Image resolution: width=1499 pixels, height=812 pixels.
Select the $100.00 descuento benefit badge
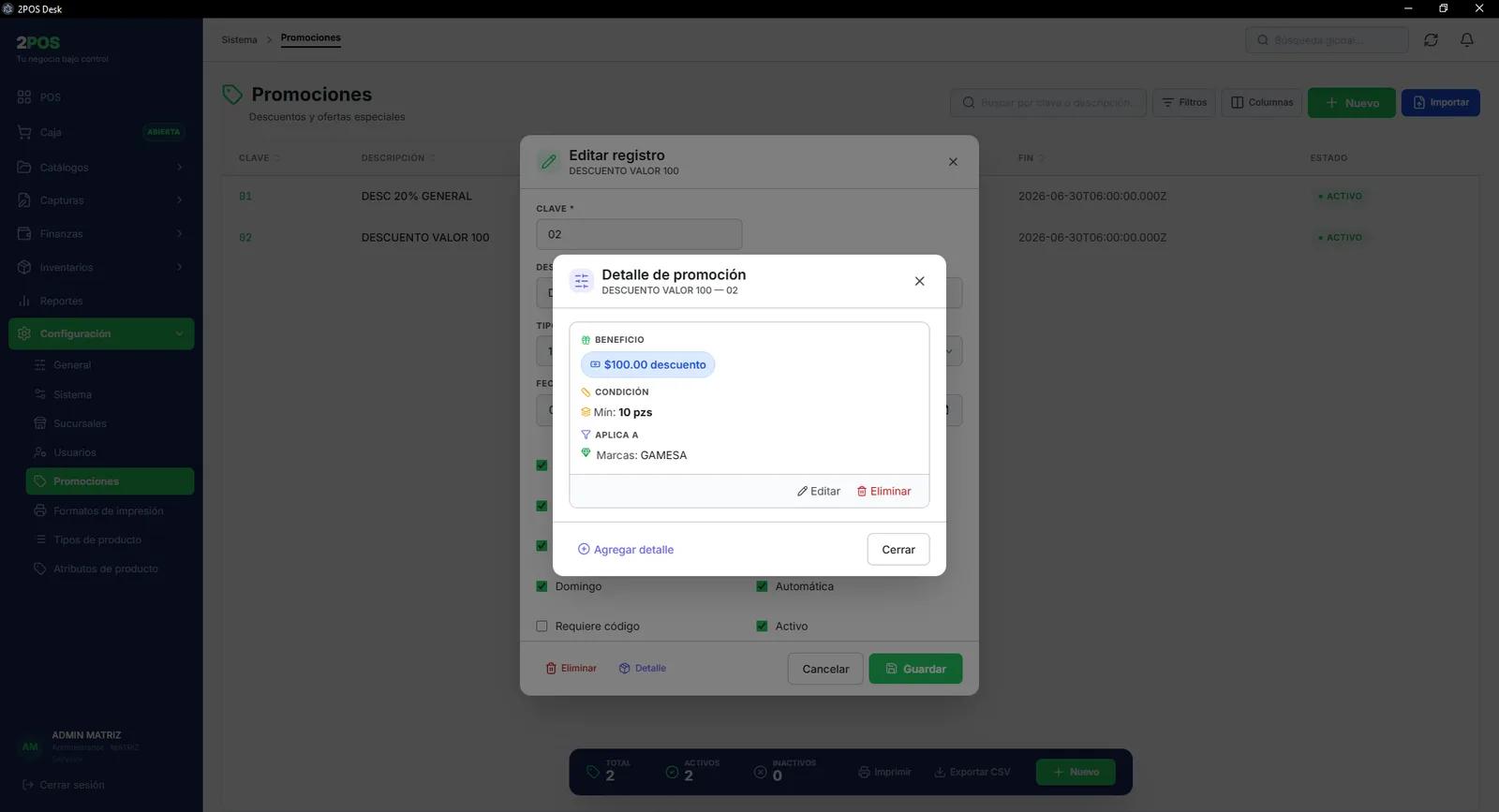point(647,364)
